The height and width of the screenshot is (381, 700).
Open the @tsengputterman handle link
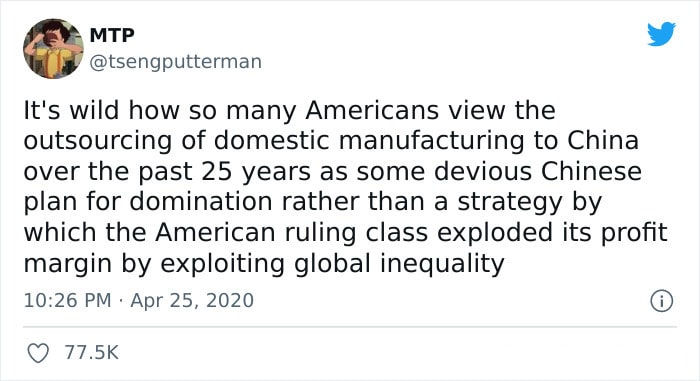tap(175, 62)
